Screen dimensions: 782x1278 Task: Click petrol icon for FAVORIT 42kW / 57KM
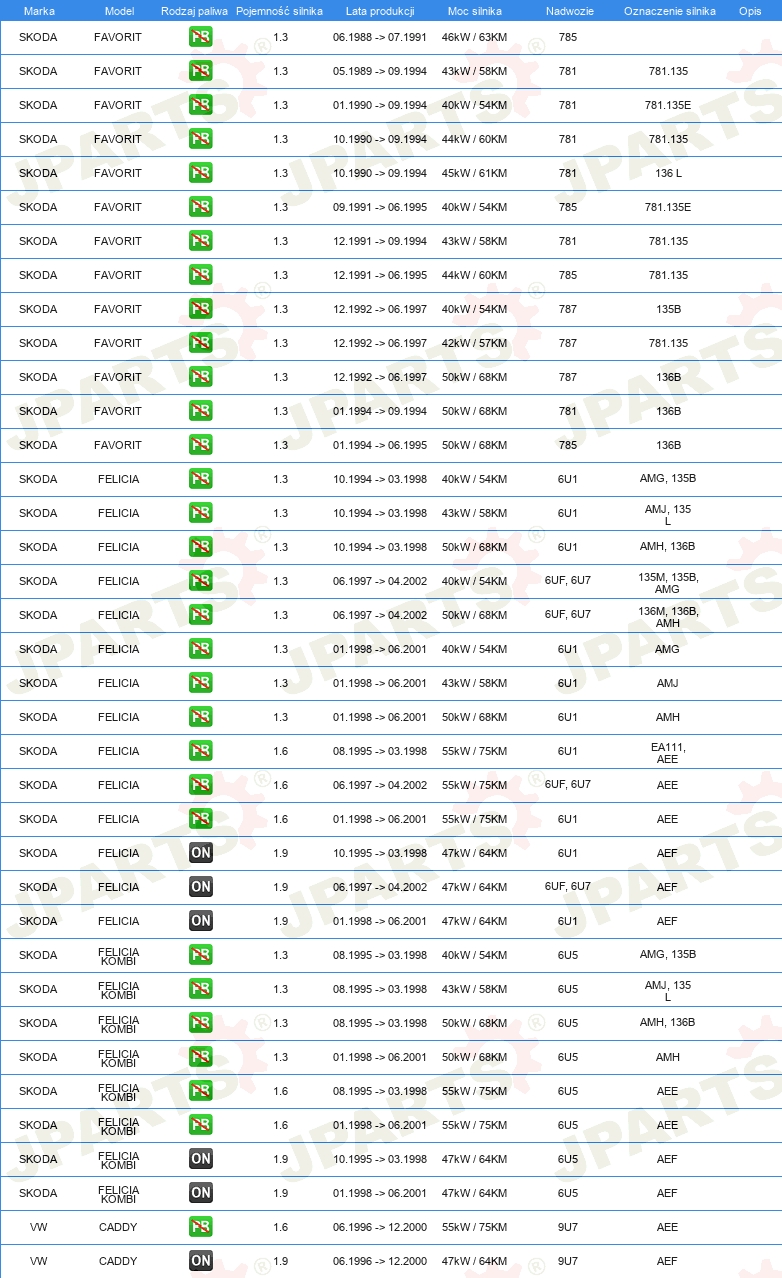[200, 343]
